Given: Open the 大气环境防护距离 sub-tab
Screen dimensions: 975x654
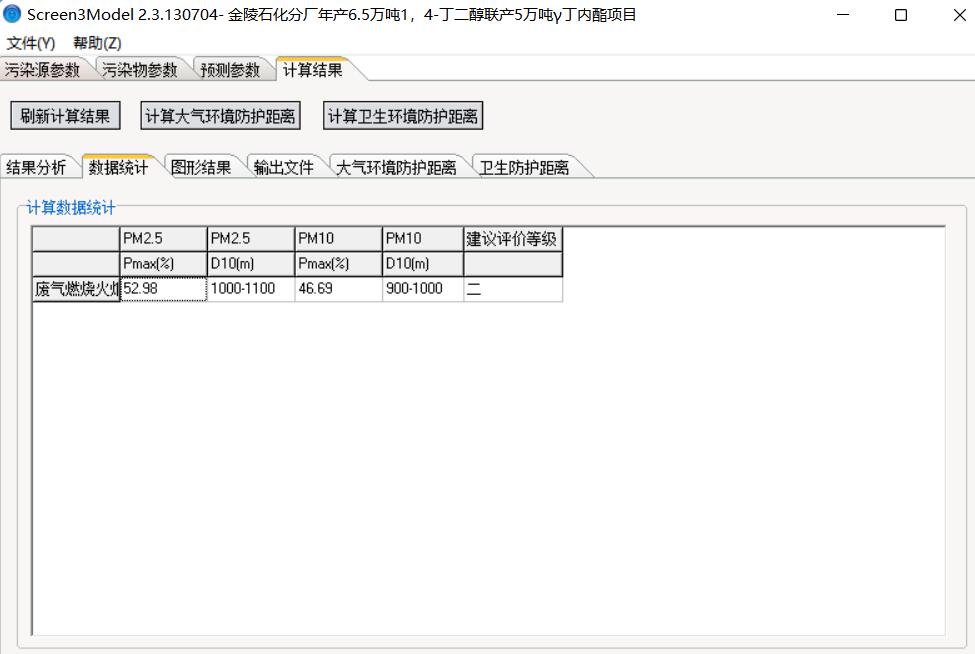Looking at the screenshot, I should point(396,167).
